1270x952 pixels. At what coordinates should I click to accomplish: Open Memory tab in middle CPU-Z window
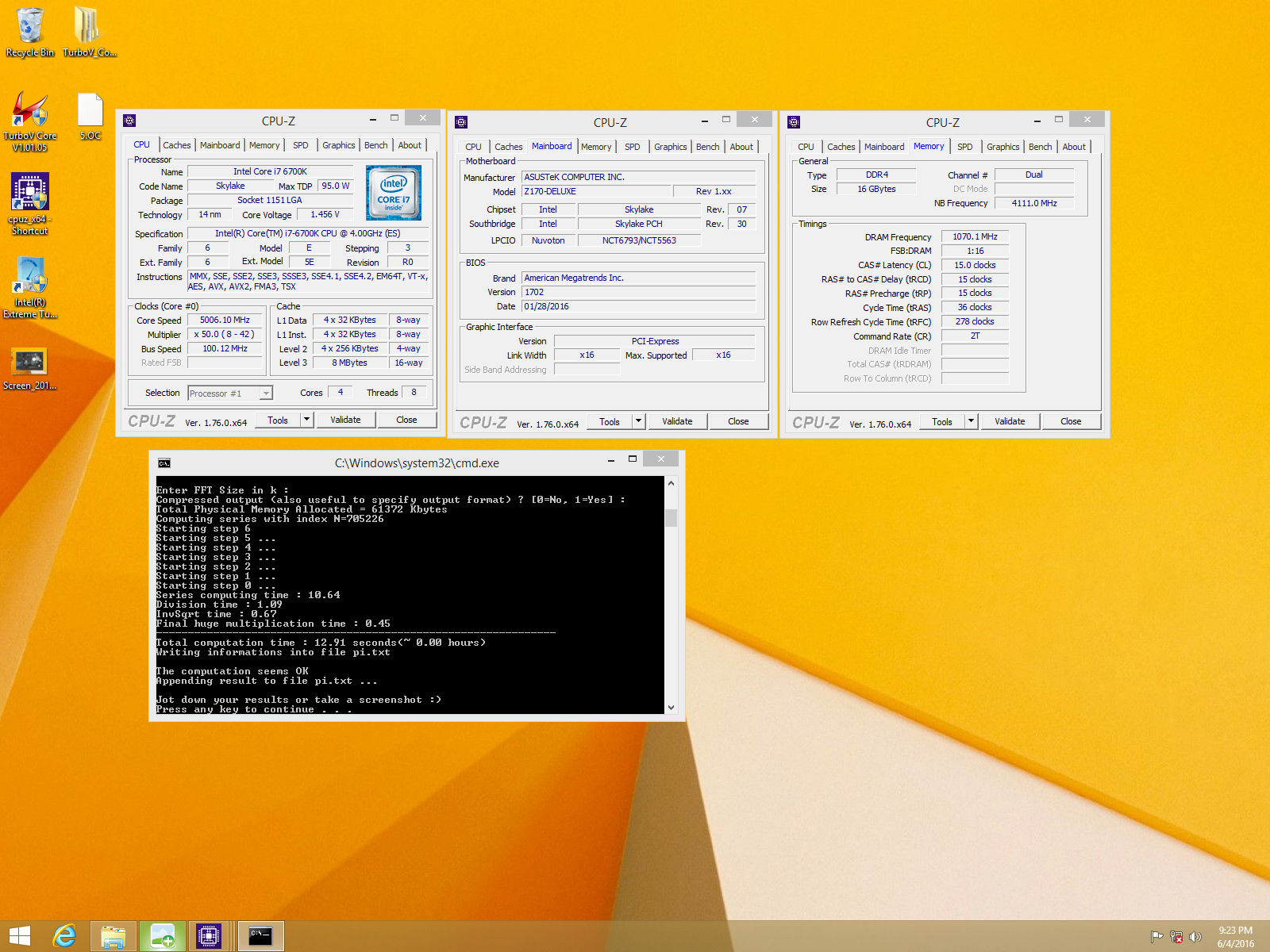click(x=596, y=147)
